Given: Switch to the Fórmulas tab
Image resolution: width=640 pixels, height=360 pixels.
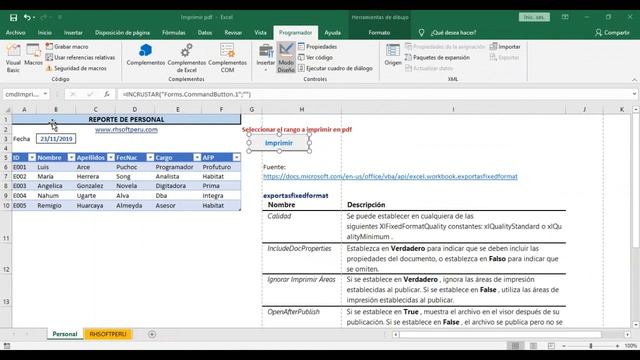Looking at the screenshot, I should point(173,32).
